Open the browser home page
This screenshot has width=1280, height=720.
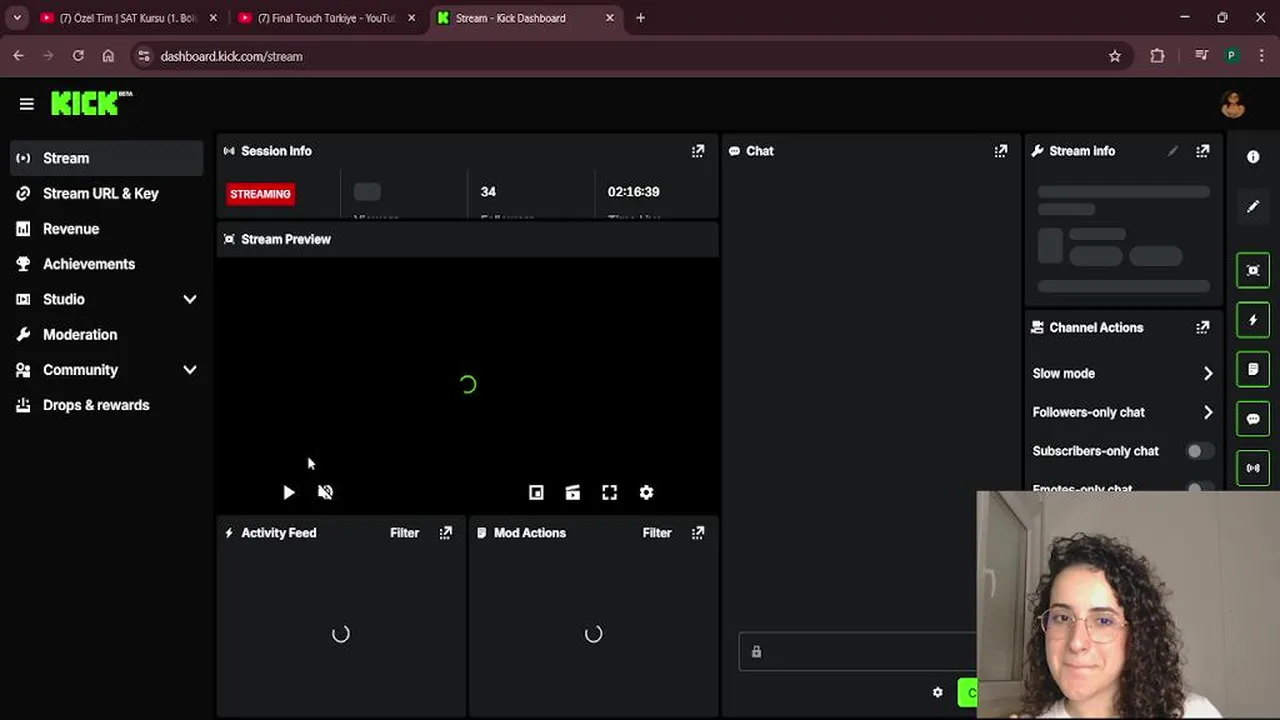pyautogui.click(x=108, y=56)
